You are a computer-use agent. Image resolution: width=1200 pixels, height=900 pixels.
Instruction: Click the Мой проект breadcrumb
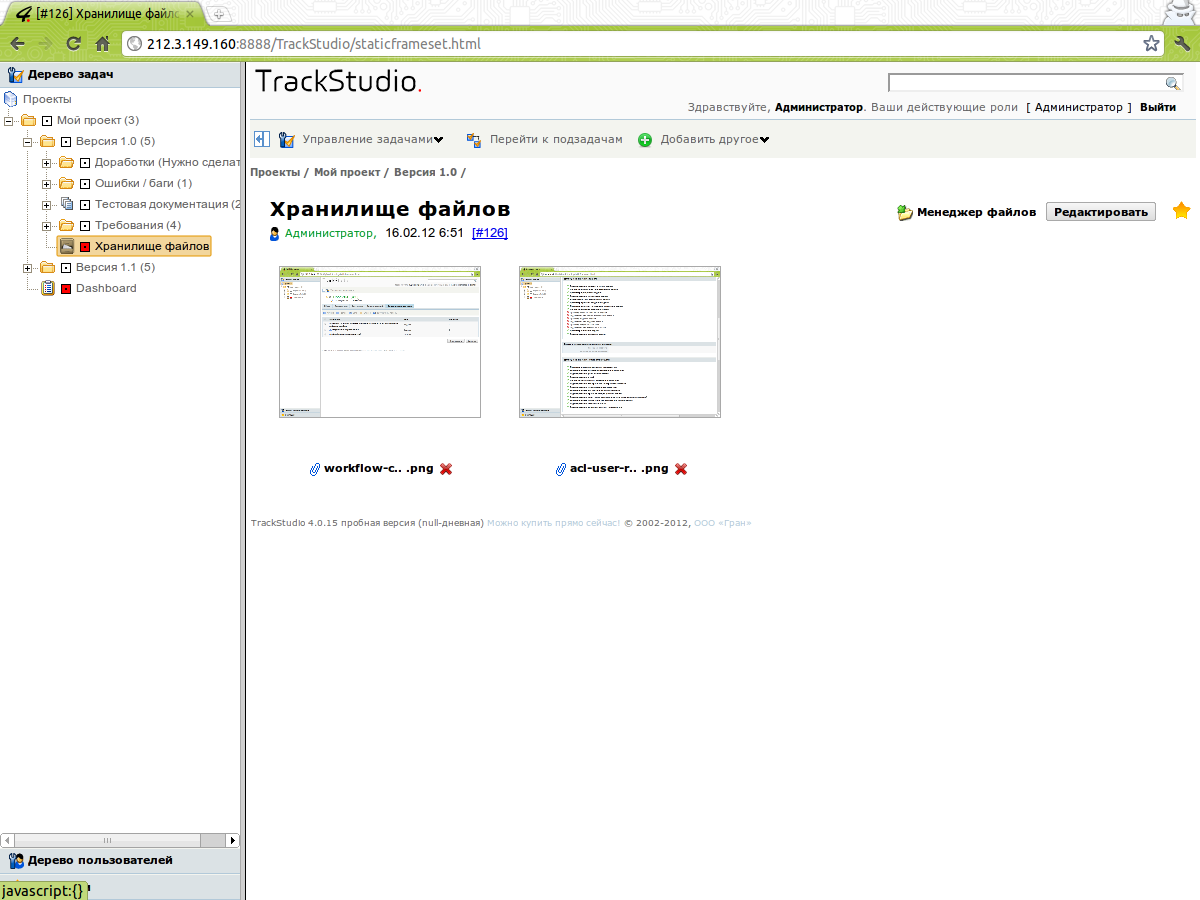(x=347, y=172)
